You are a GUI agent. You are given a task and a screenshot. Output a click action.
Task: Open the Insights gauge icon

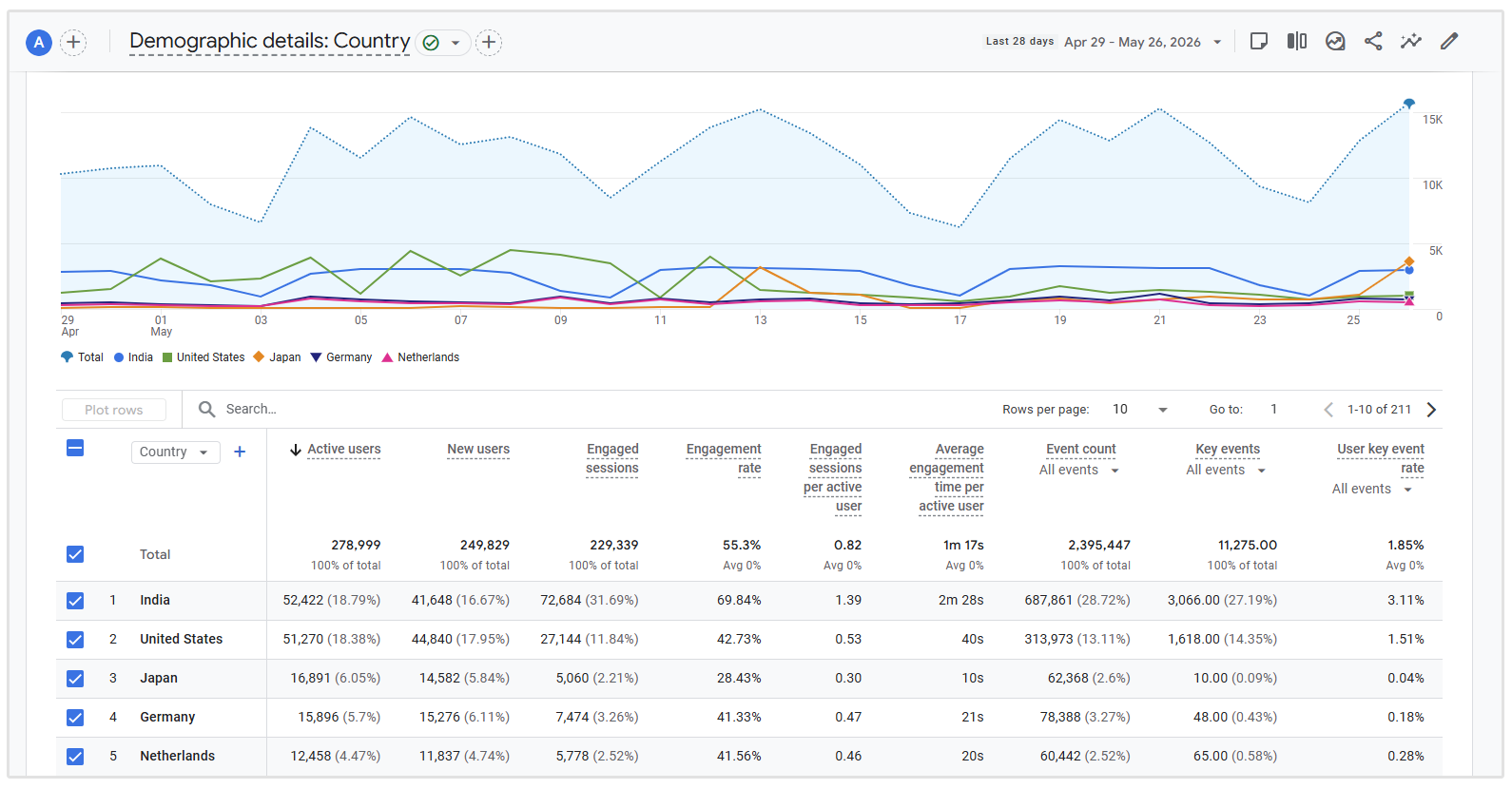(x=1335, y=41)
